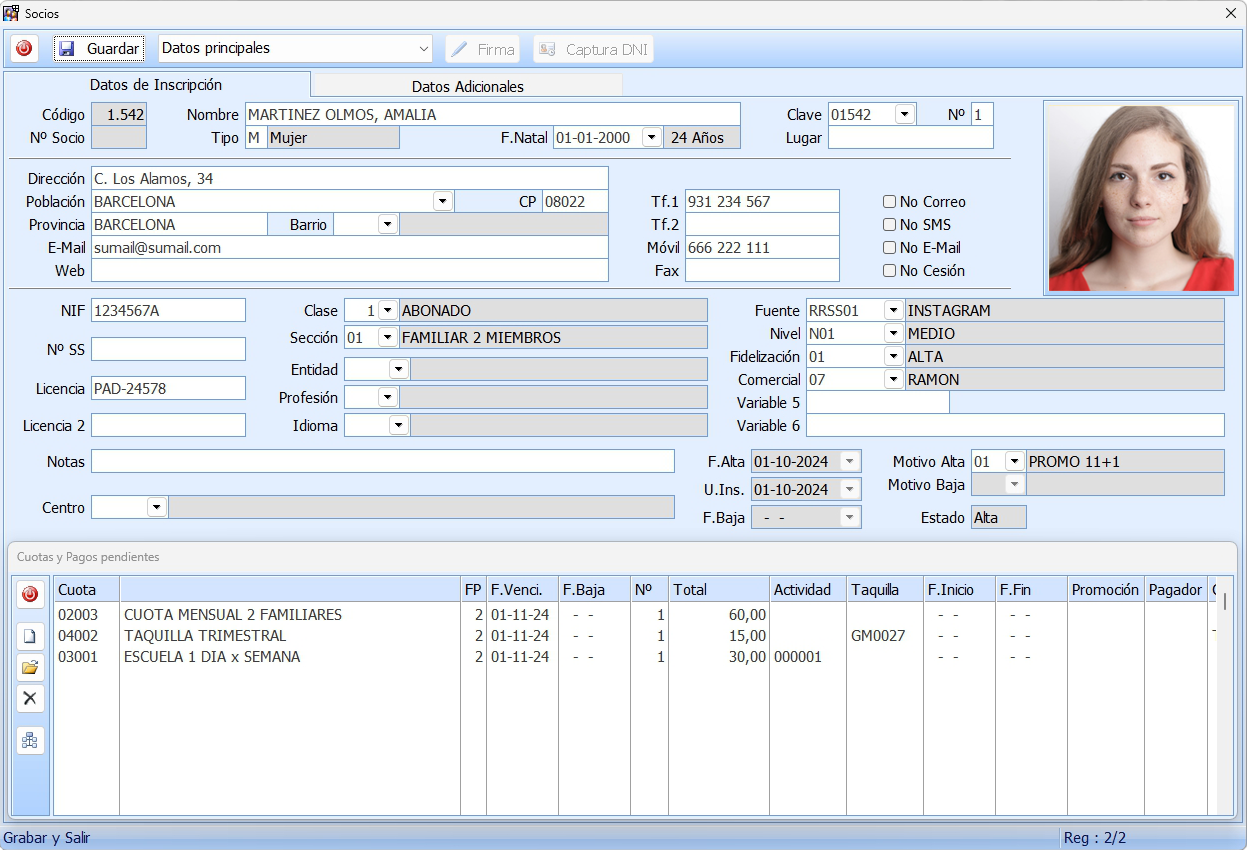Expand the Datos principales dropdown

[x=423, y=48]
